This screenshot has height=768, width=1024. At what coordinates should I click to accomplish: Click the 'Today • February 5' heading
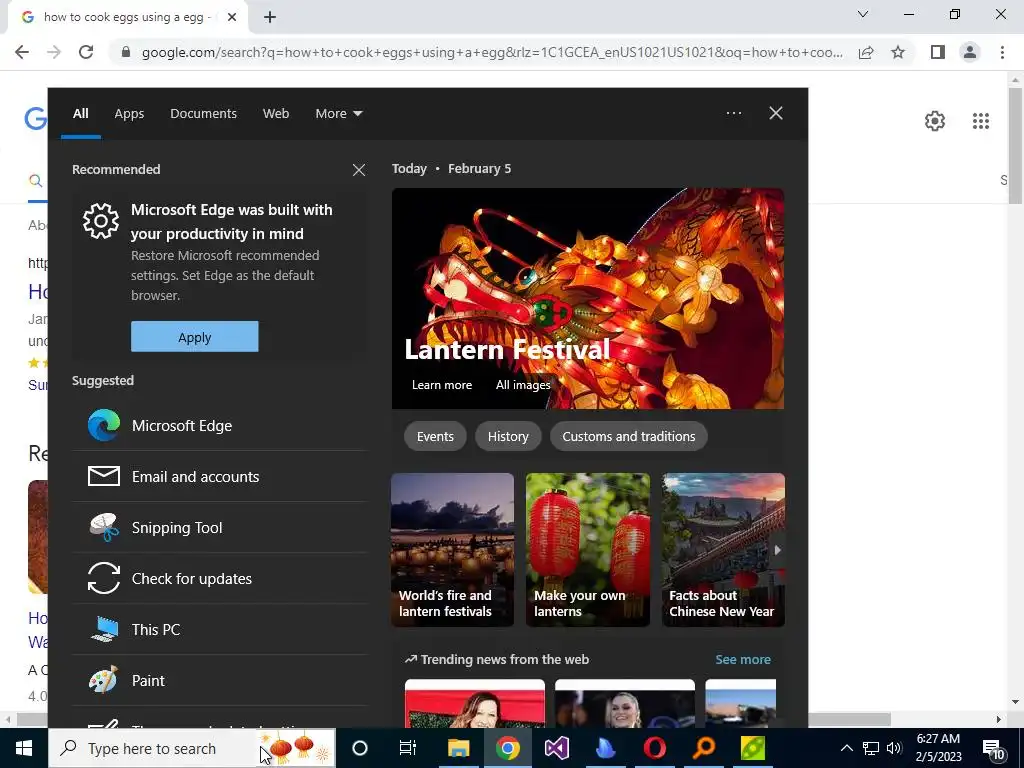[x=451, y=168]
